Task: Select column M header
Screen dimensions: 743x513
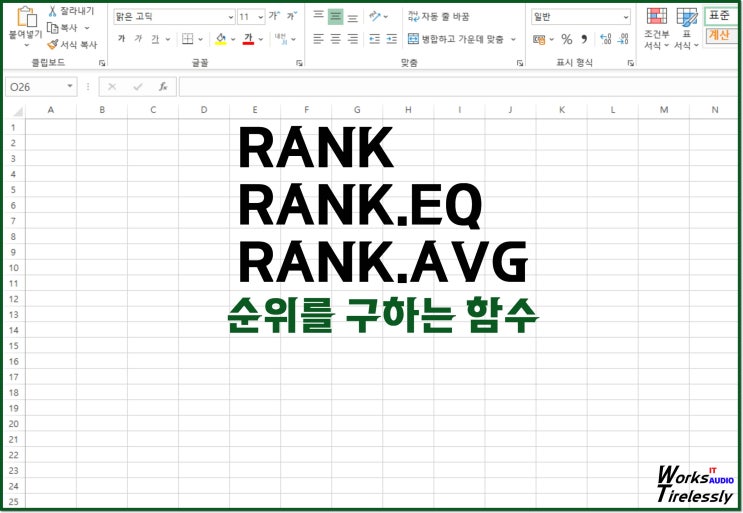Action: tap(664, 110)
